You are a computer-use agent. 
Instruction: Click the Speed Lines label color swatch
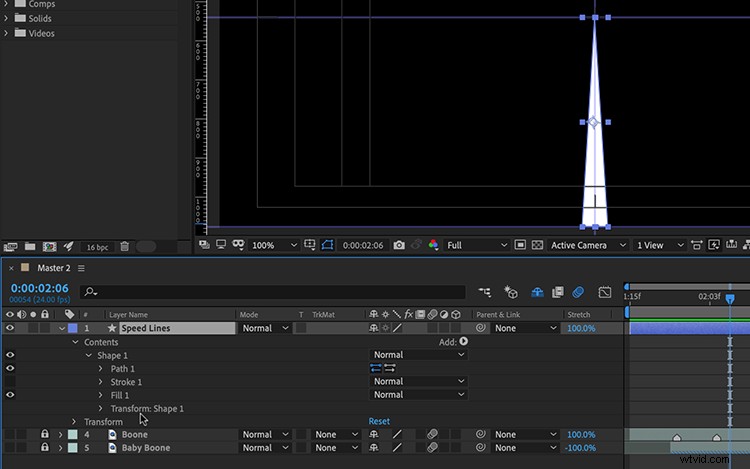point(73,328)
